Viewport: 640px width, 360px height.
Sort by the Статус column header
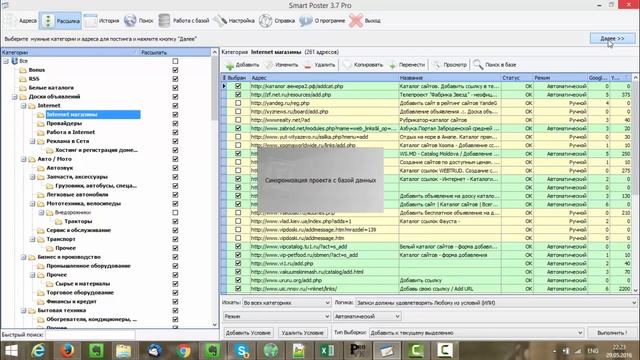(x=517, y=78)
